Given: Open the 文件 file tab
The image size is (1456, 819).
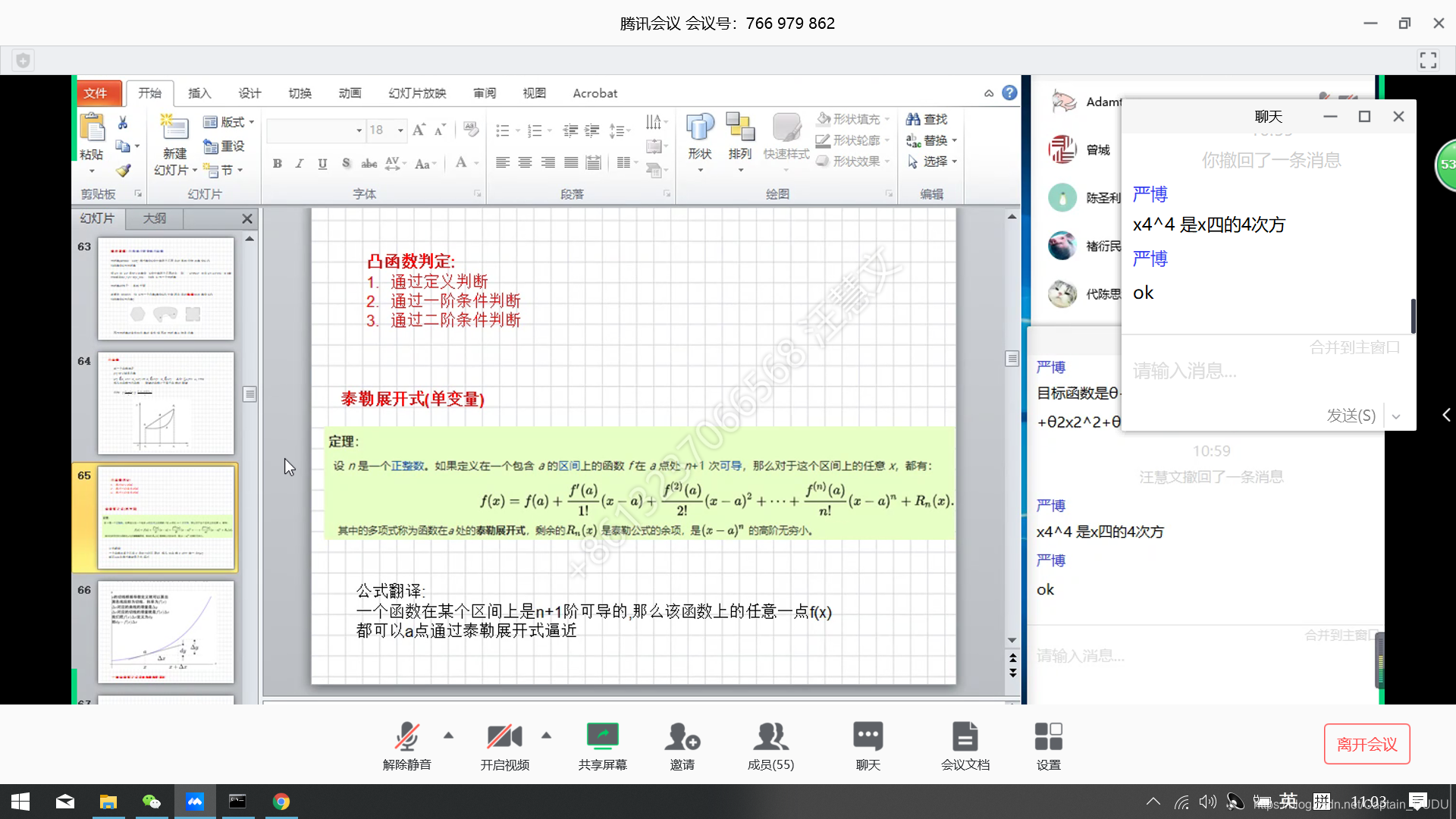Looking at the screenshot, I should click(x=98, y=93).
